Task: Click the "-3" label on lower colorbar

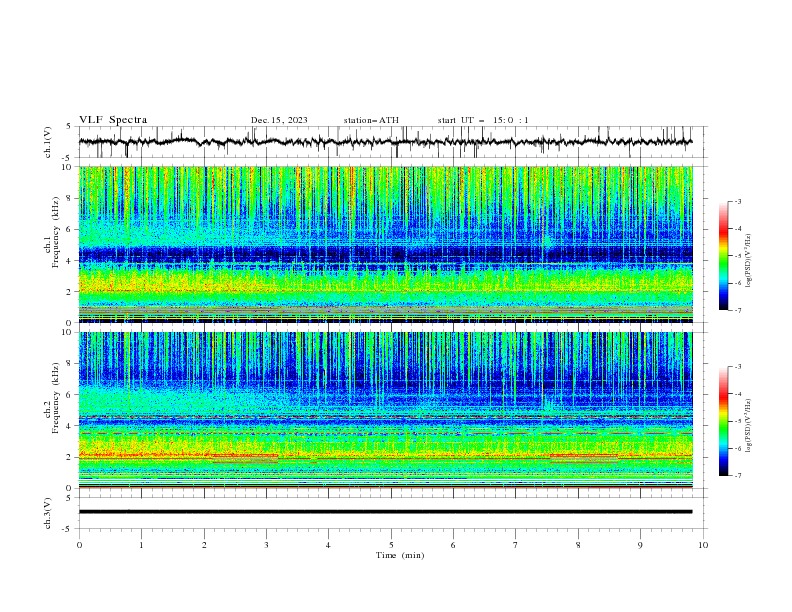Action: click(x=738, y=367)
